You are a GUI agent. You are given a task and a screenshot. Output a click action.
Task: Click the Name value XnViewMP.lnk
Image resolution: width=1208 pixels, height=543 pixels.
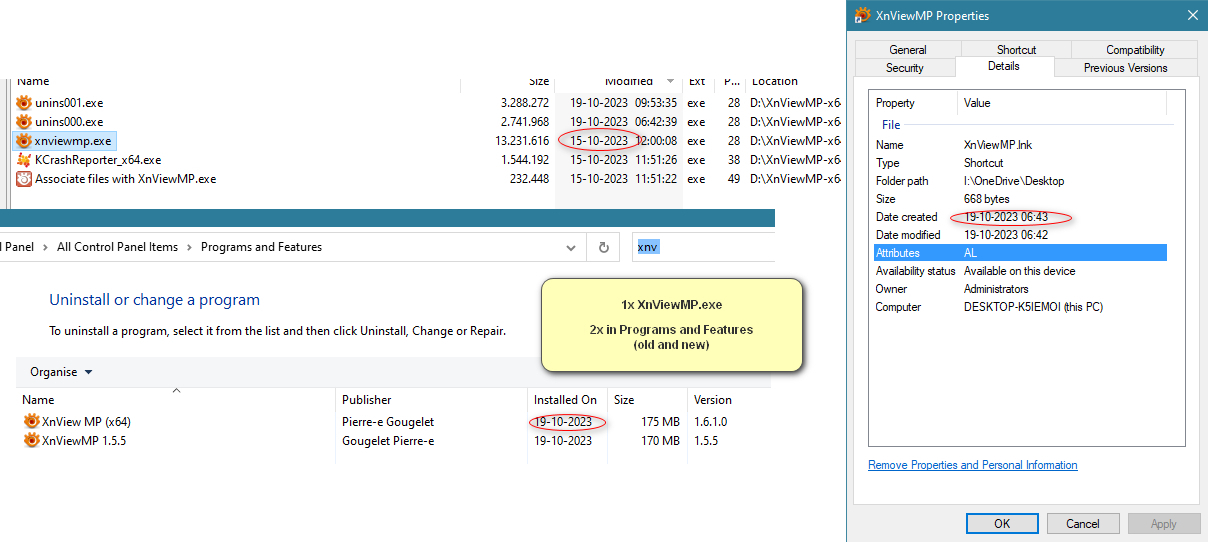[x=996, y=145]
